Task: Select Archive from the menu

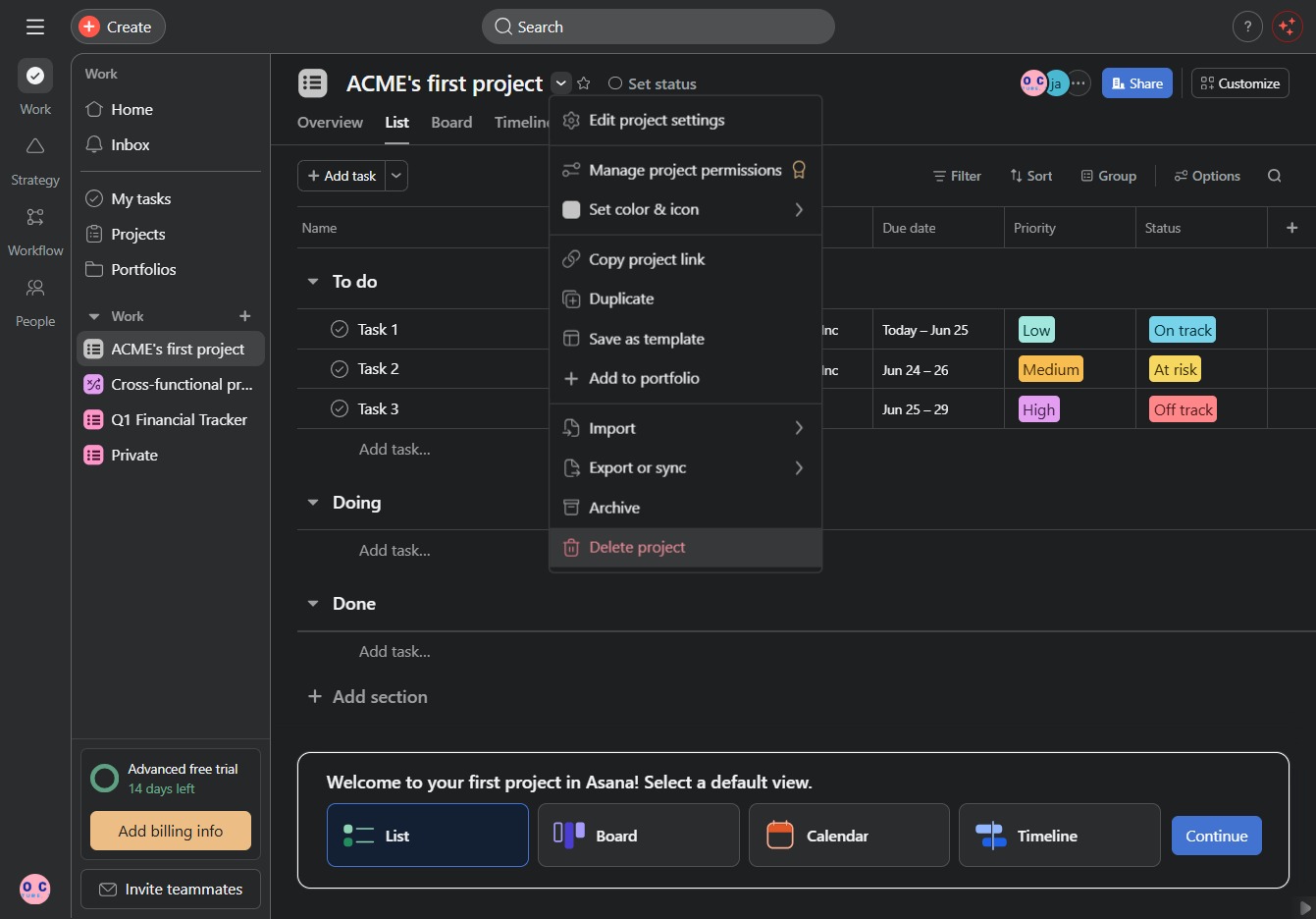Action: (x=685, y=508)
